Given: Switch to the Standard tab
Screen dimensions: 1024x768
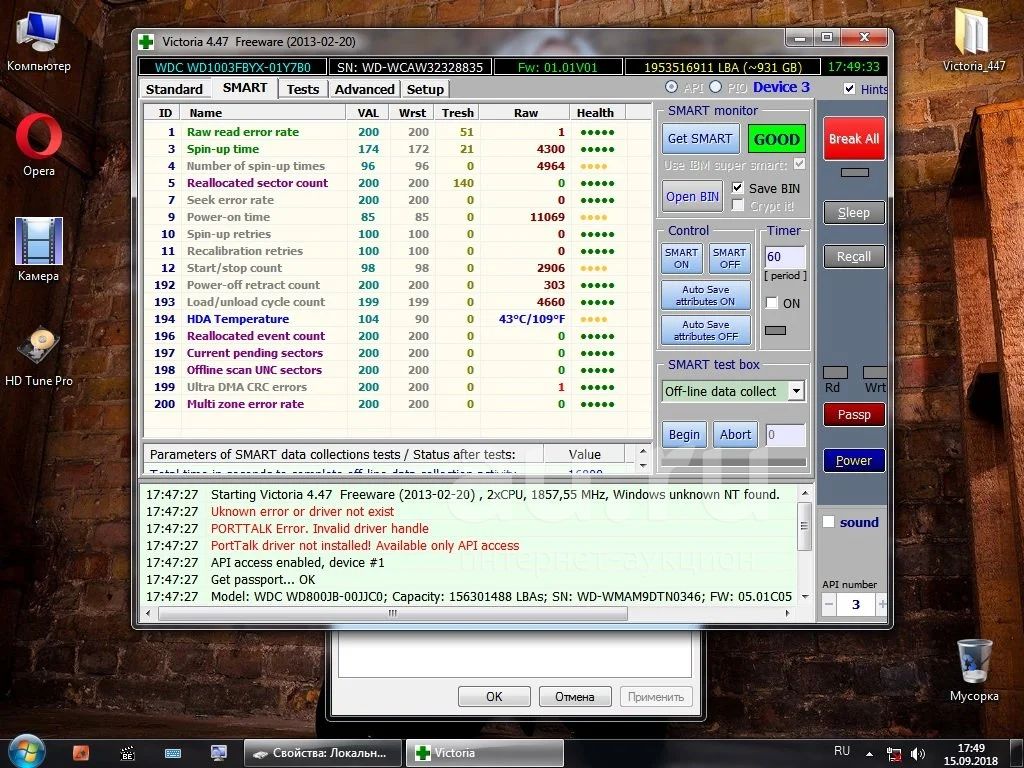Looking at the screenshot, I should [174, 89].
